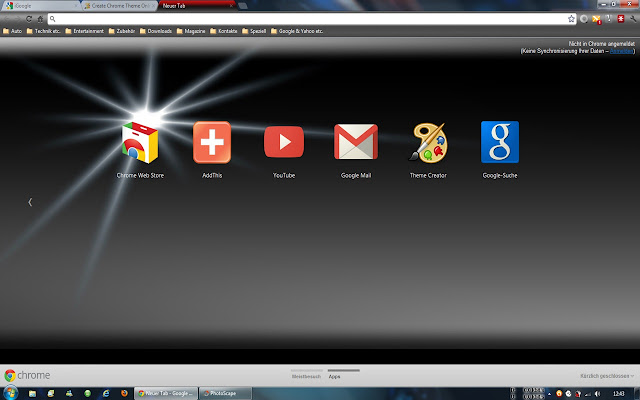Click the grey circular extension icon

584,19
